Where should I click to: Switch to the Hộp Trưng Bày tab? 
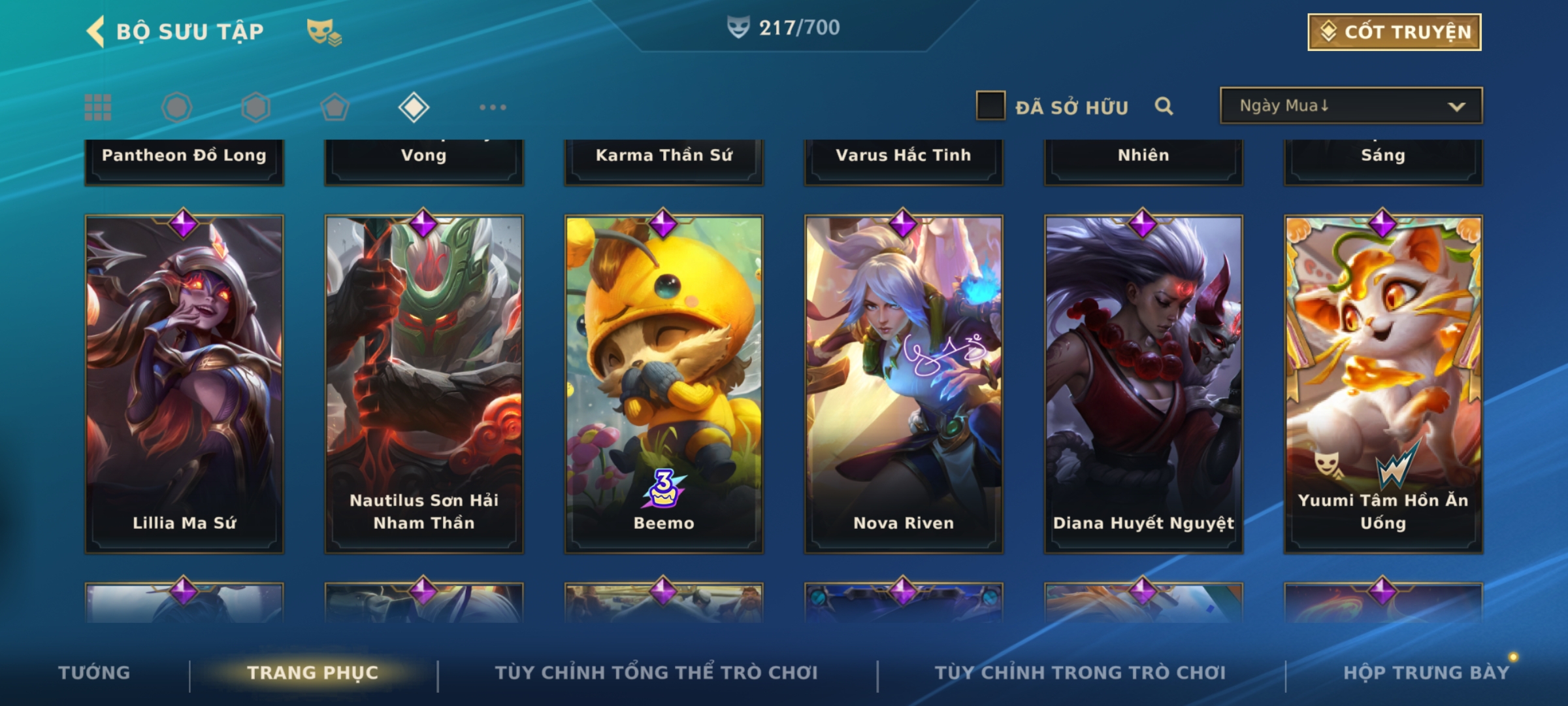point(1426,673)
